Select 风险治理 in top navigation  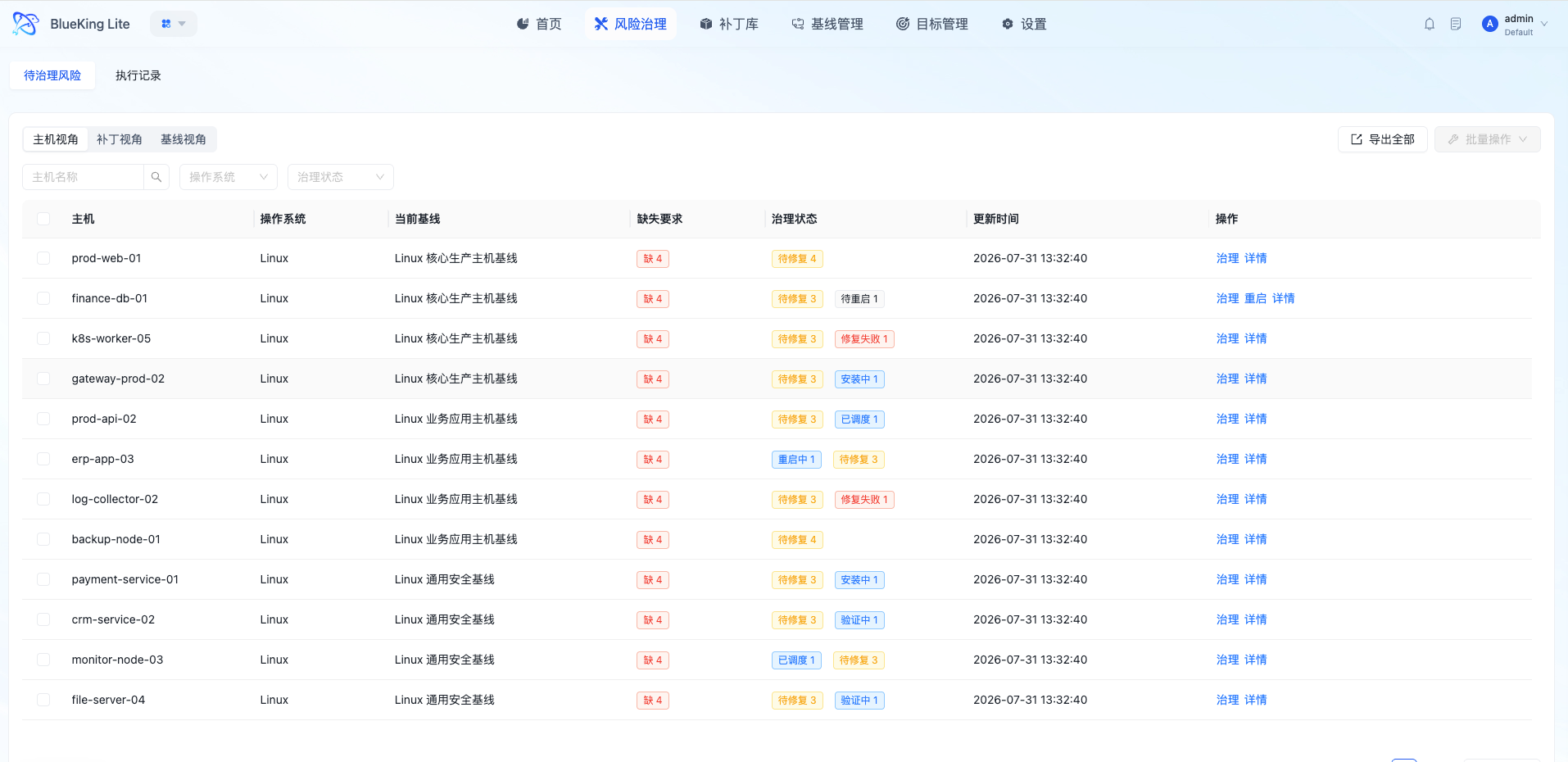coord(631,24)
